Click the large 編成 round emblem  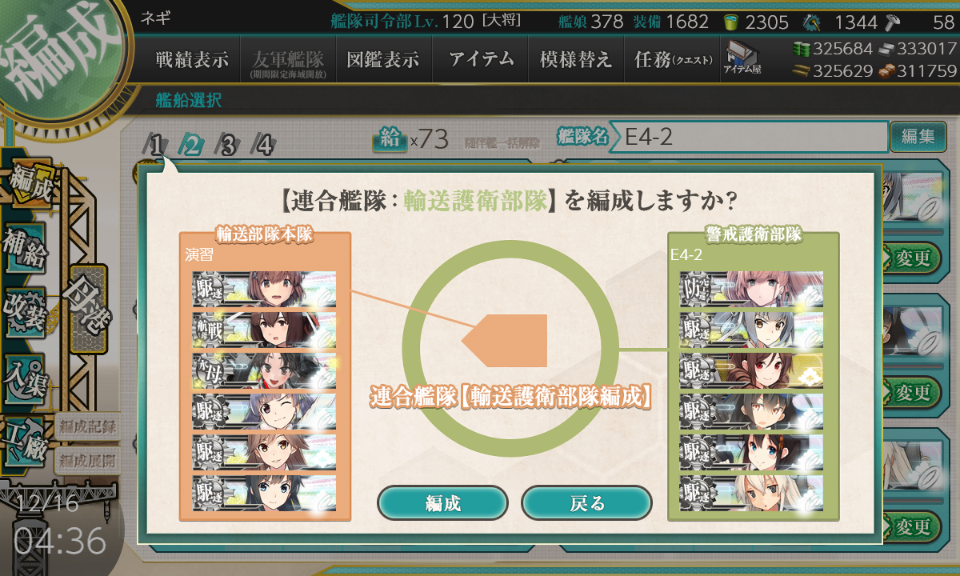click(x=58, y=52)
